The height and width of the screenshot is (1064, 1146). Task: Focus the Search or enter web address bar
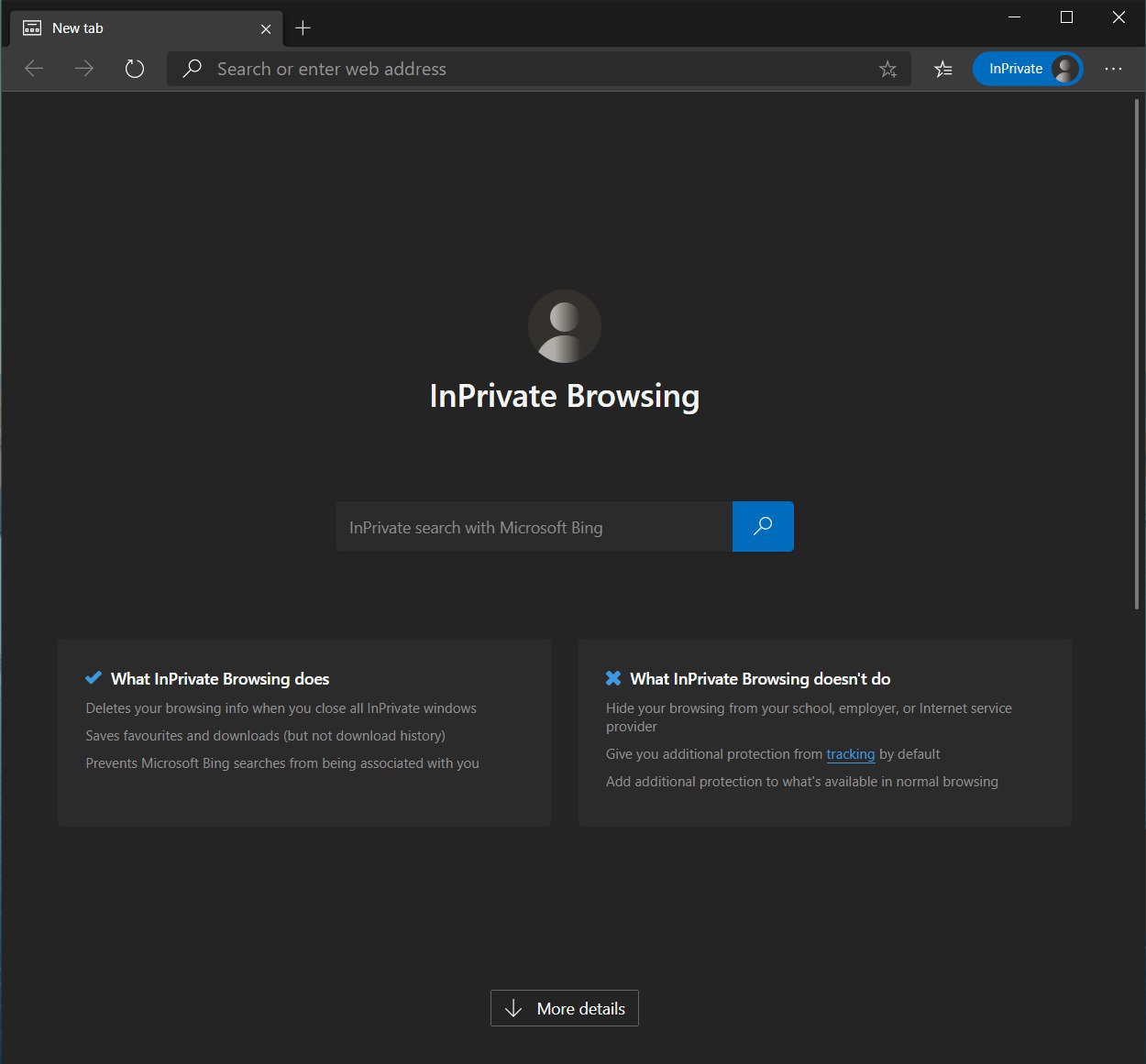coord(539,69)
